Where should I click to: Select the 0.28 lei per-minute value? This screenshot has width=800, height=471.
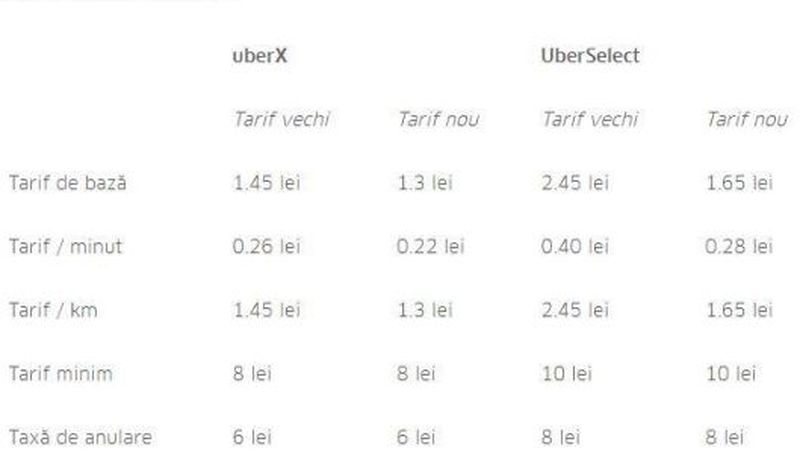739,246
